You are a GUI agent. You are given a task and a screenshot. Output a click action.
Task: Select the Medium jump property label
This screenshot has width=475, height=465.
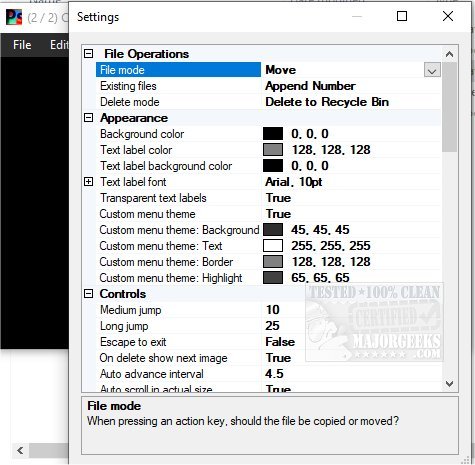click(131, 310)
